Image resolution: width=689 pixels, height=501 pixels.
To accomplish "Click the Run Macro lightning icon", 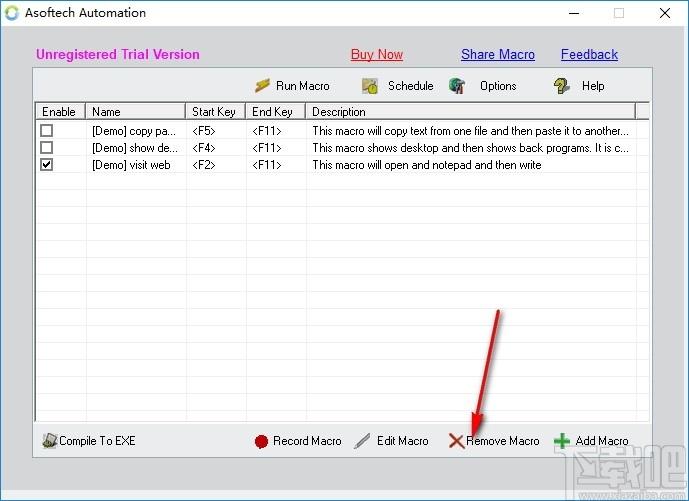I will (262, 86).
